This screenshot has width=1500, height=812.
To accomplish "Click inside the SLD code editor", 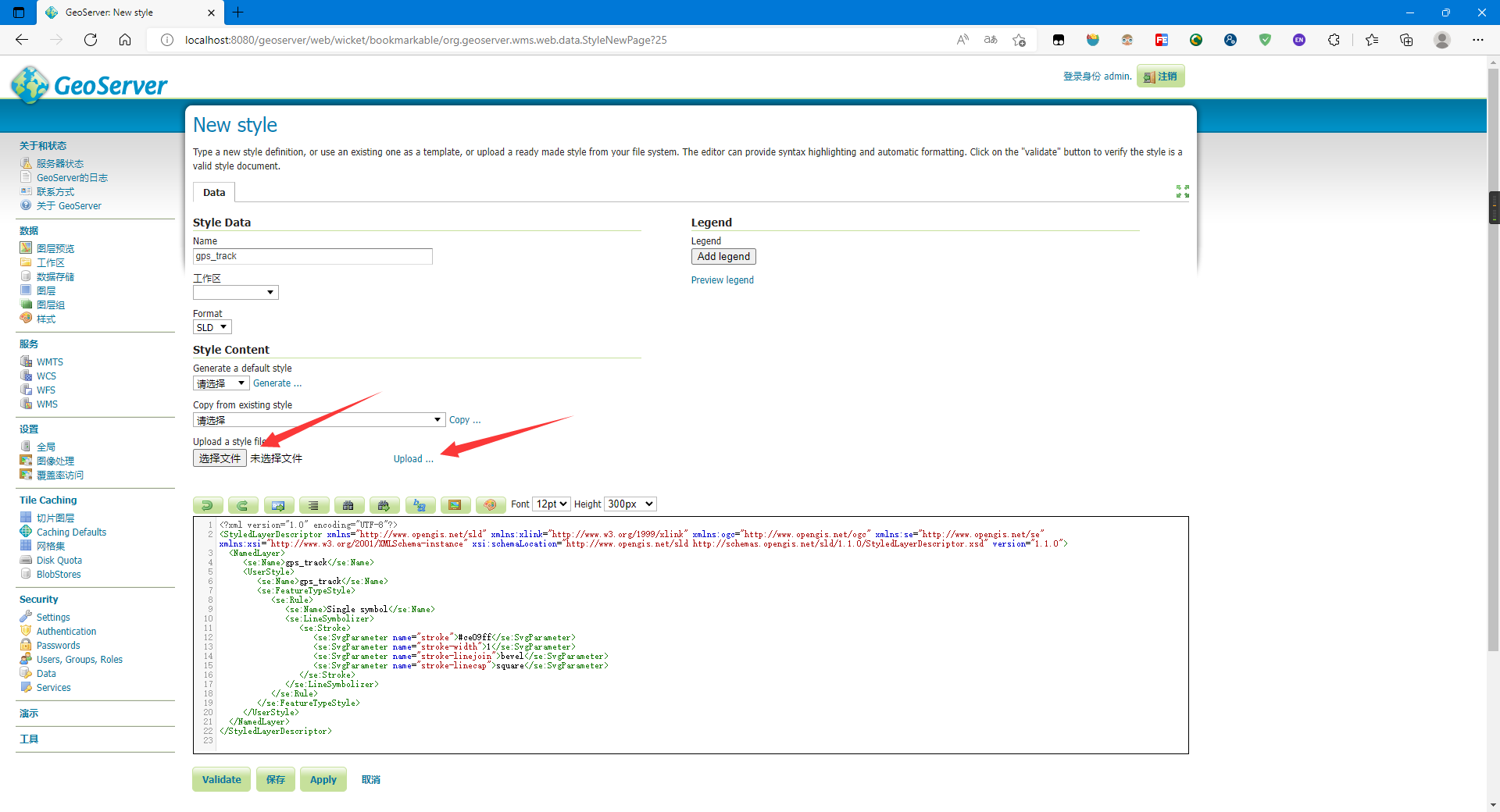I will (691, 635).
